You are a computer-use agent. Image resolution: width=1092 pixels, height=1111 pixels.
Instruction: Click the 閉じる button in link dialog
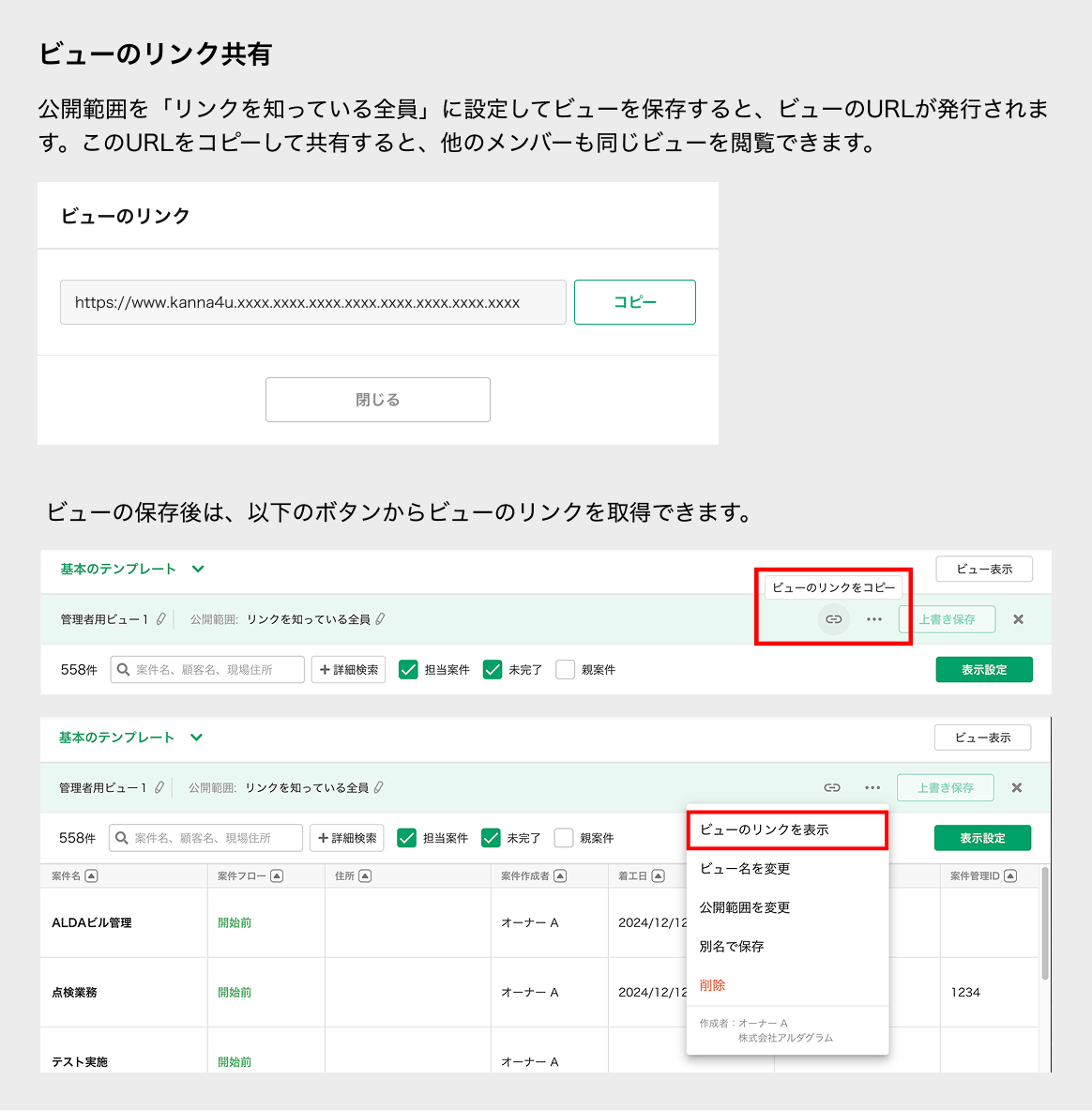[377, 400]
